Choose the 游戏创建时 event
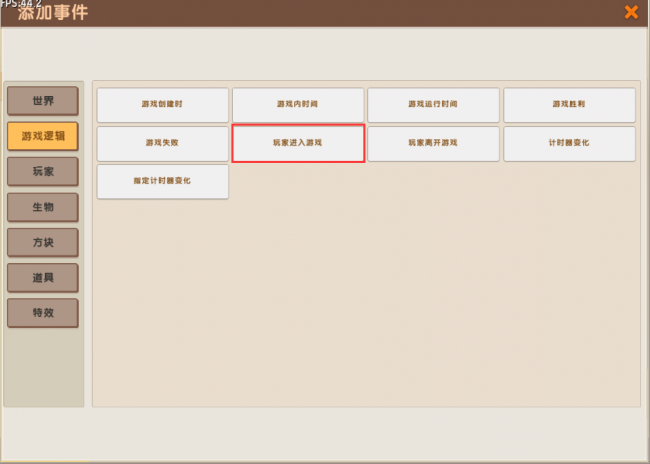 tap(162, 104)
